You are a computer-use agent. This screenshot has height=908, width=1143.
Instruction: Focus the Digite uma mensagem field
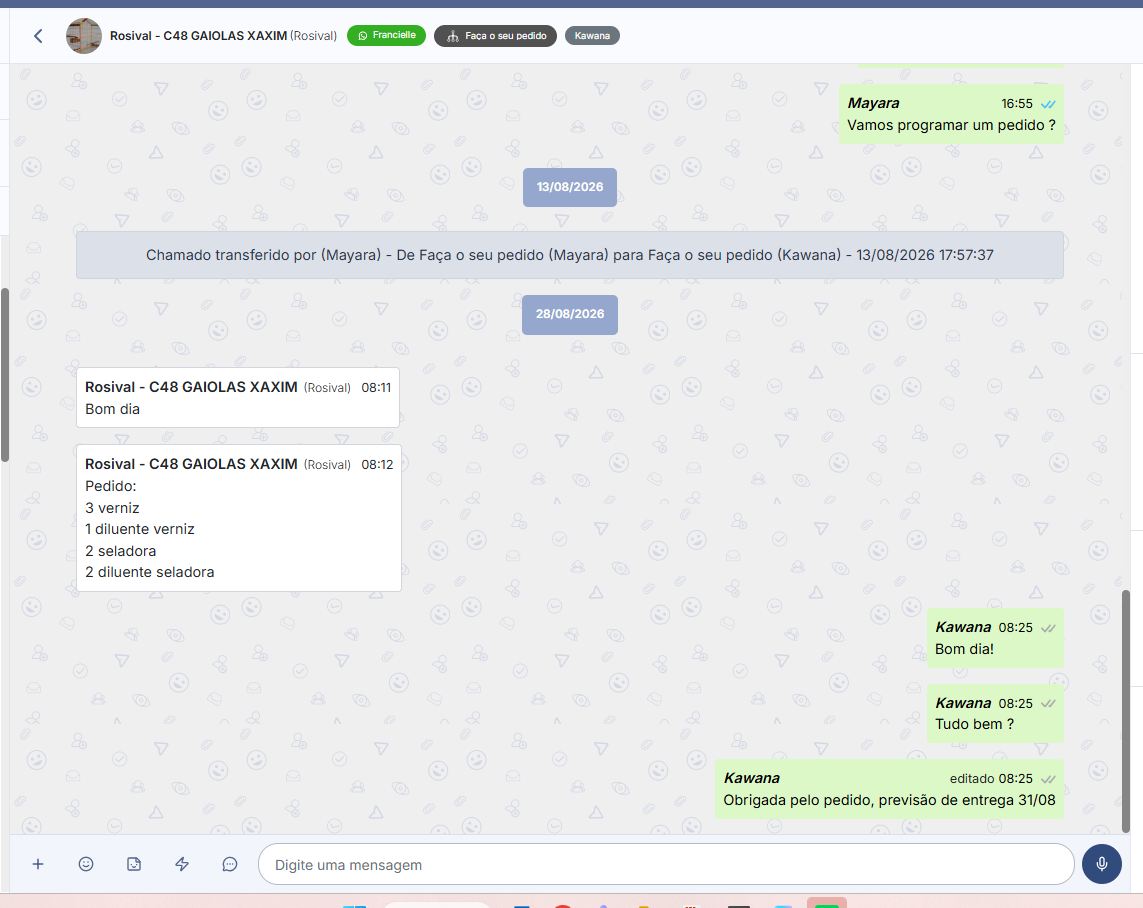[666, 864]
